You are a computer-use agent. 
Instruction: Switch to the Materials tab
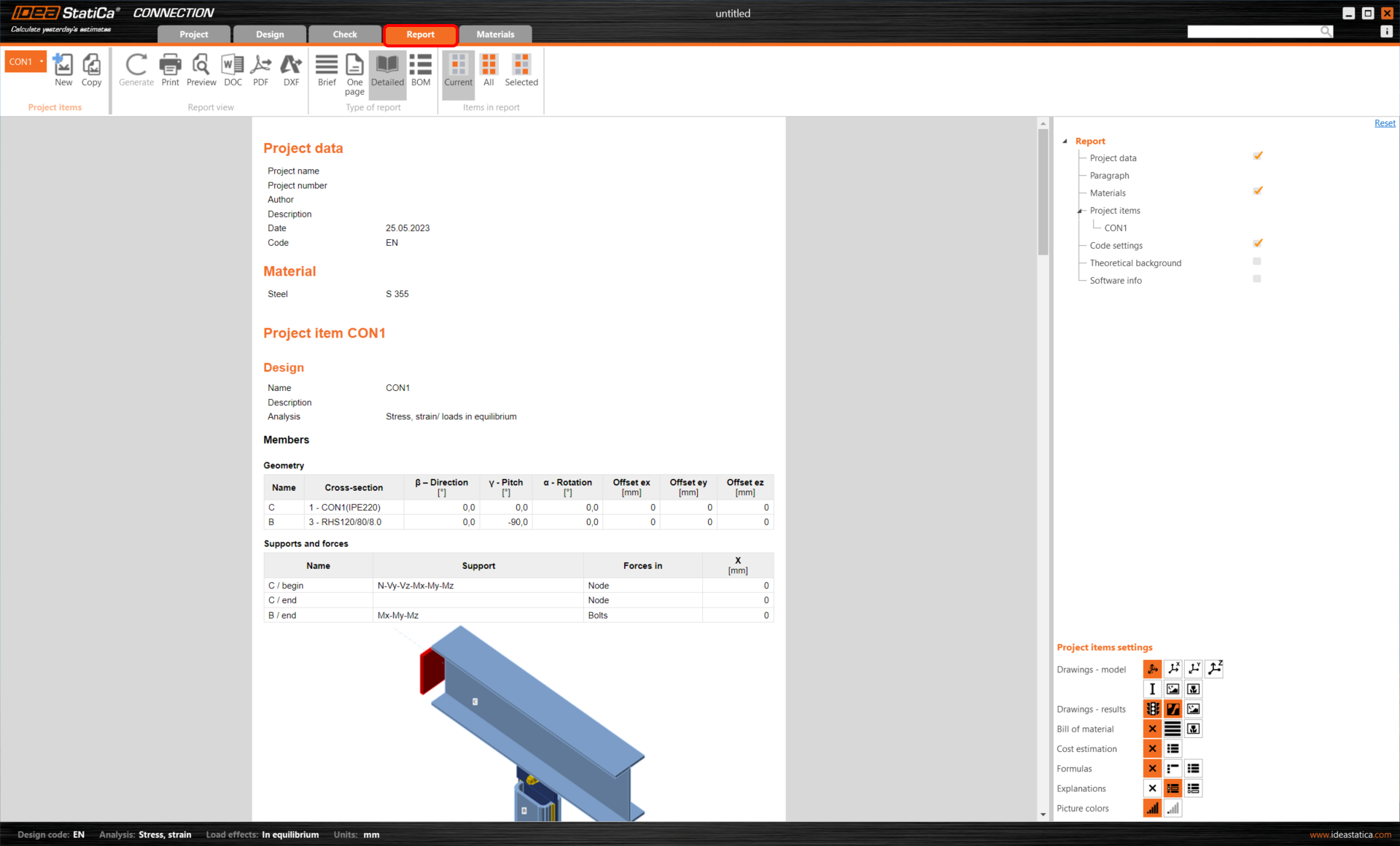(x=495, y=34)
